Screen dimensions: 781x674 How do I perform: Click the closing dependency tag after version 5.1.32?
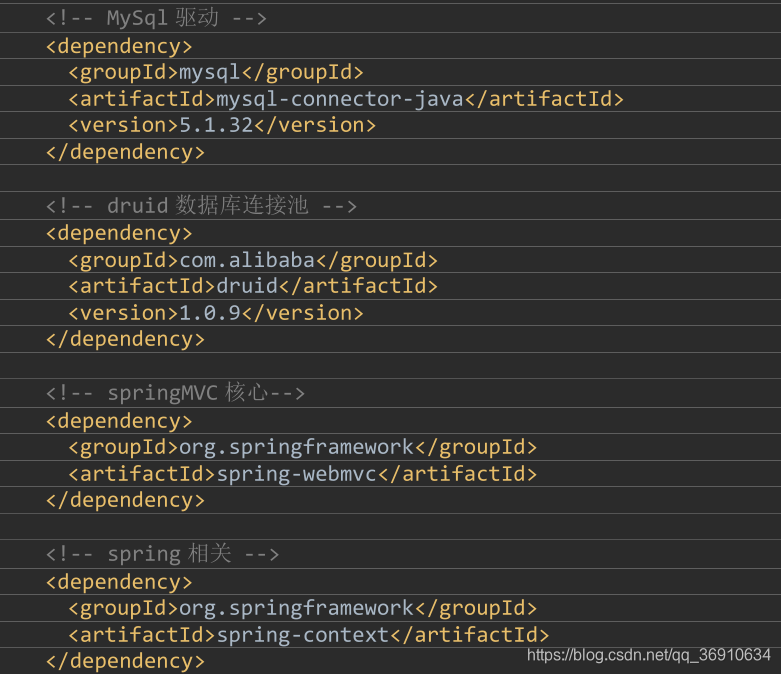pyautogui.click(x=125, y=152)
